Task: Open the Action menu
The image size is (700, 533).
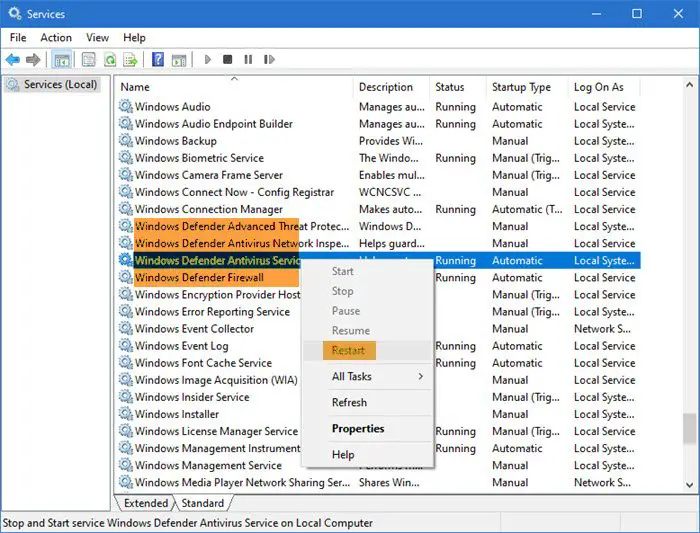Action: [56, 38]
